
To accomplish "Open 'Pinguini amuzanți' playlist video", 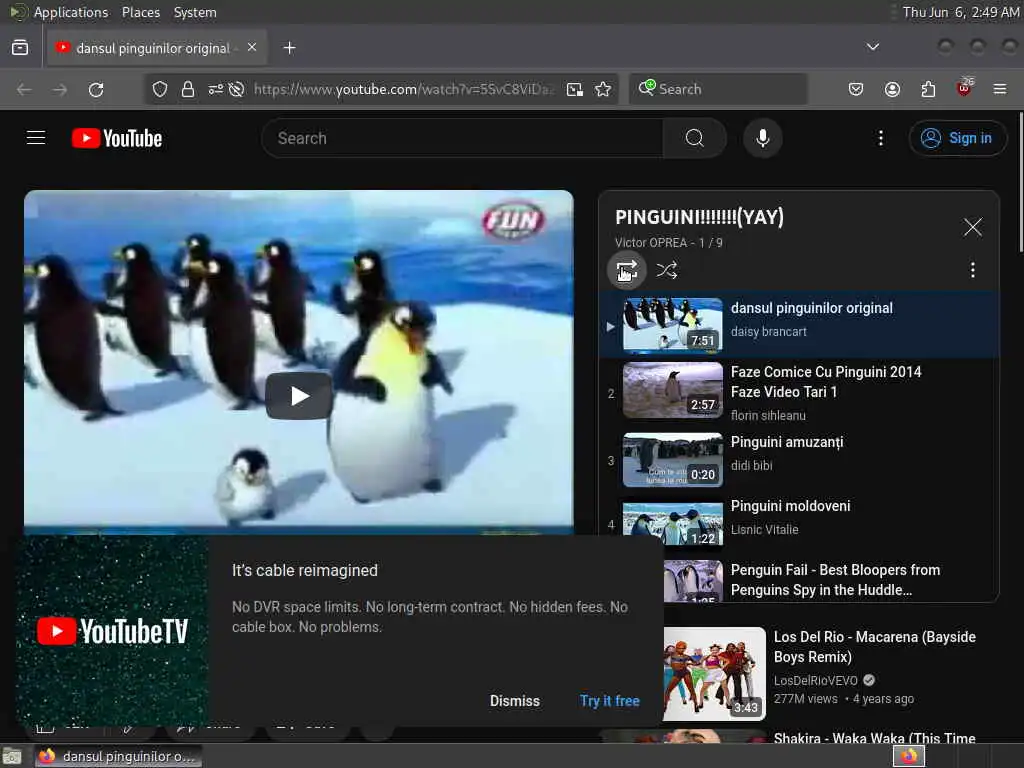I will click(x=787, y=442).
